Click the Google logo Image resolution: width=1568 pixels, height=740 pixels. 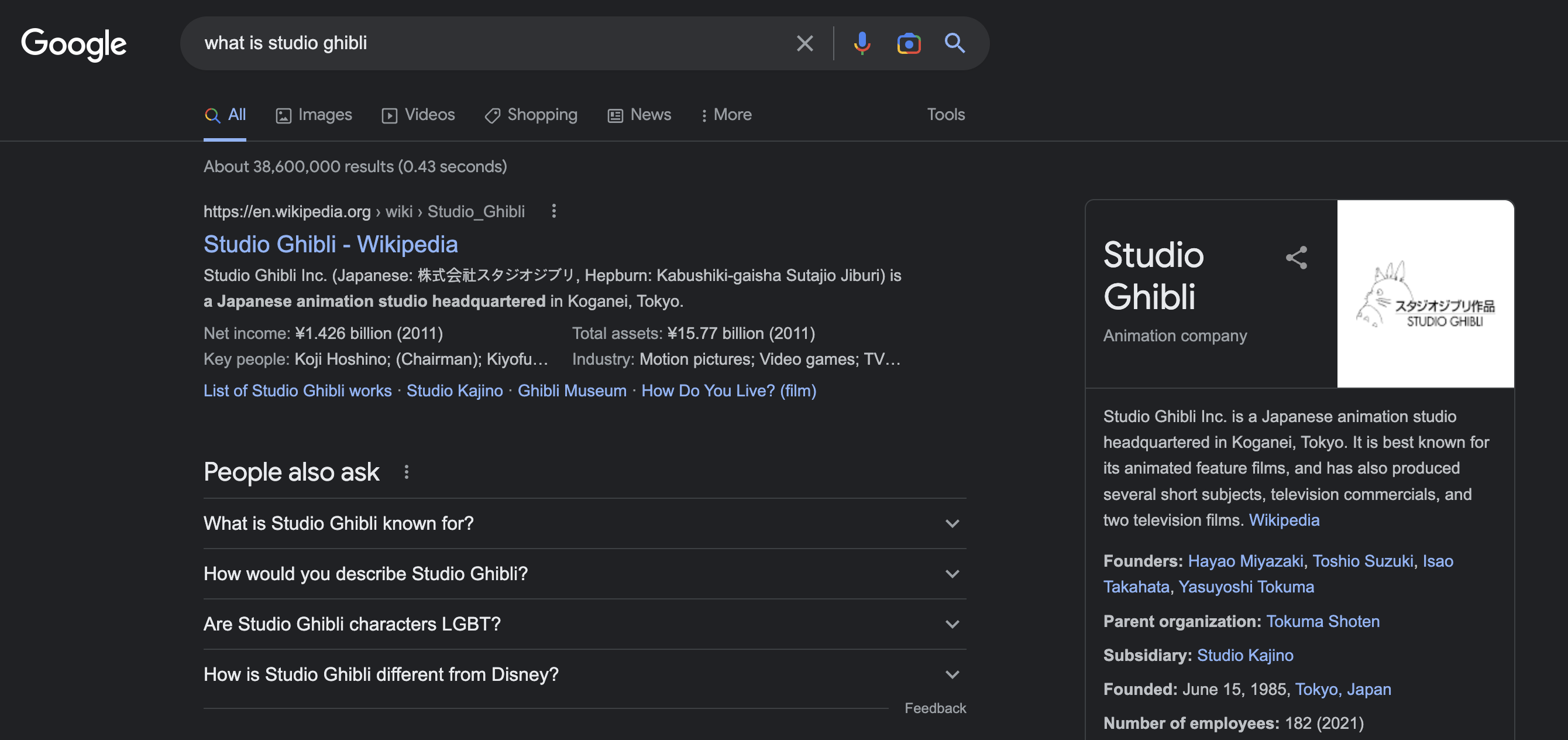(74, 44)
